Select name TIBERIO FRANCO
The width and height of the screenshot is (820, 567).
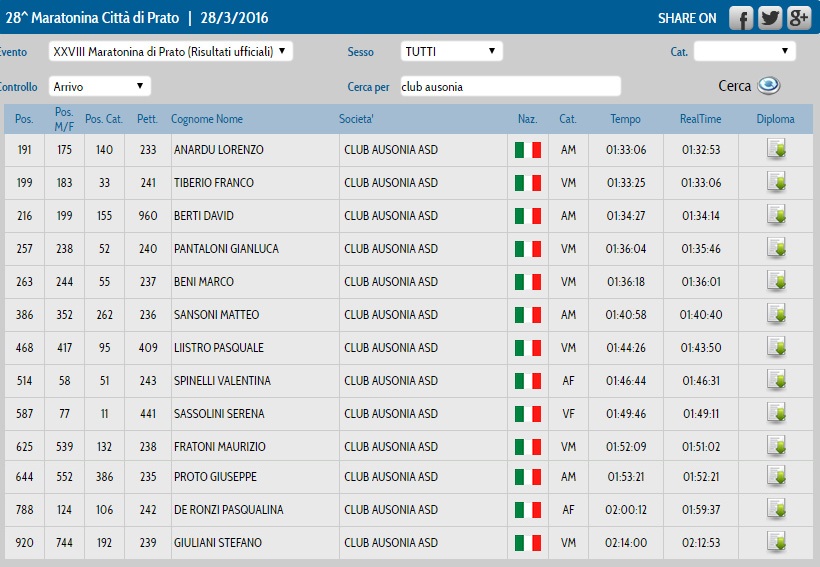click(x=214, y=183)
